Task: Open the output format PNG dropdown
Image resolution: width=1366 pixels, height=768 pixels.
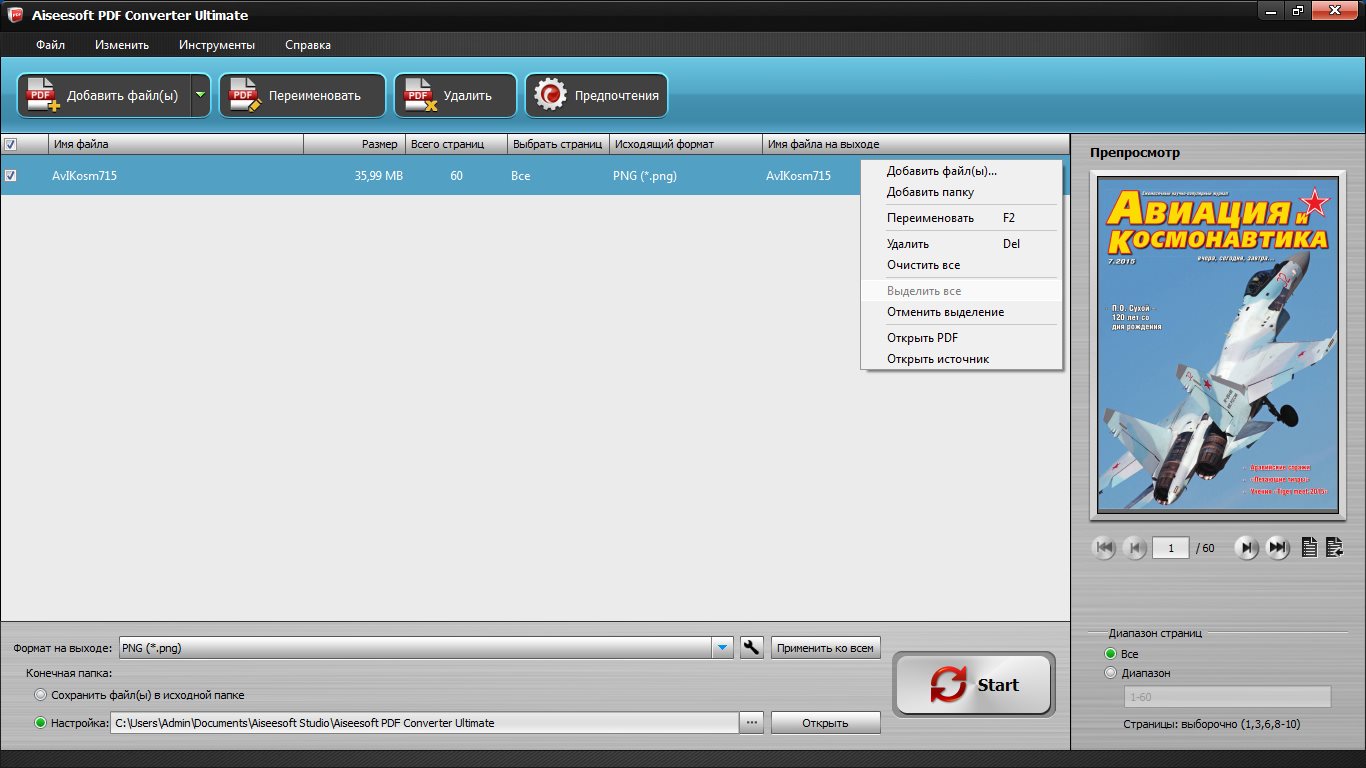Action: pos(723,648)
